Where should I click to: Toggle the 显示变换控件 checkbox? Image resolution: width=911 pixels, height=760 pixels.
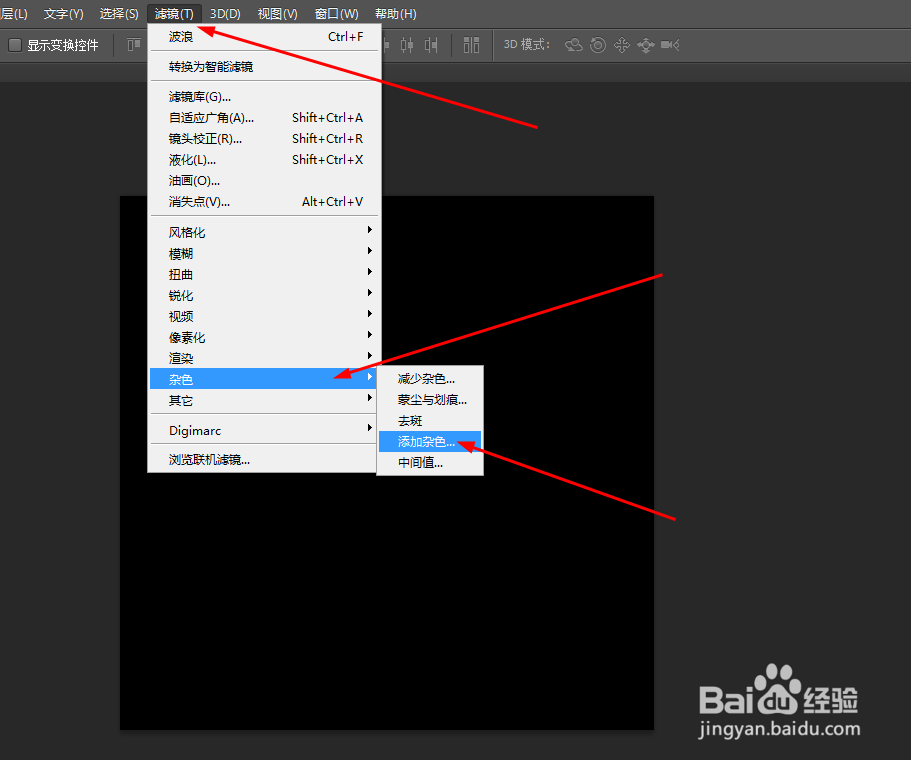(x=15, y=45)
